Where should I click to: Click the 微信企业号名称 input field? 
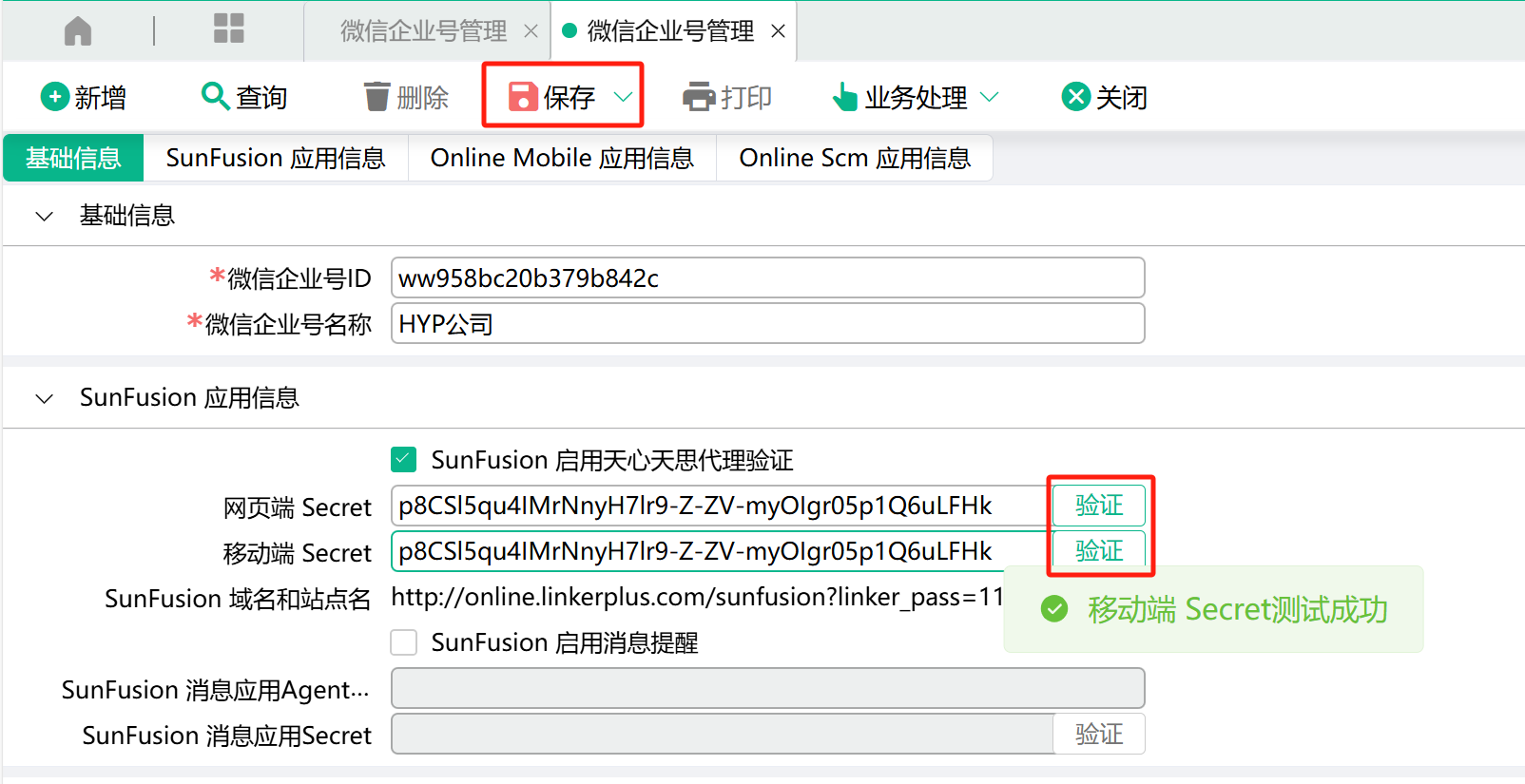767,324
